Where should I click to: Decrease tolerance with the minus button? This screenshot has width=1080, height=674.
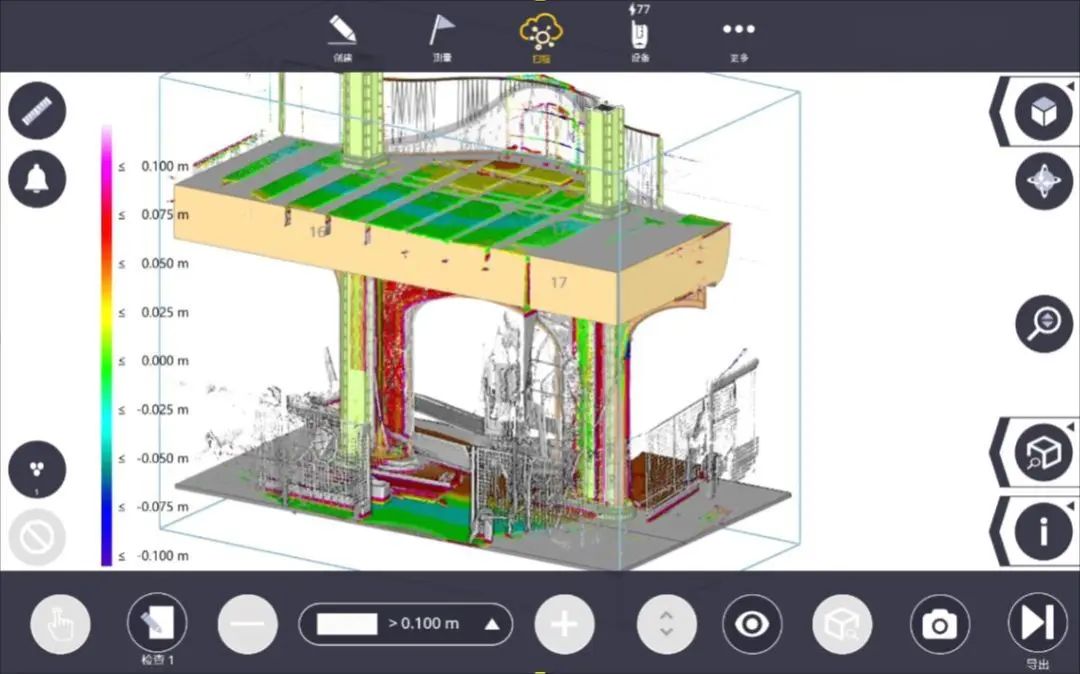coord(247,624)
